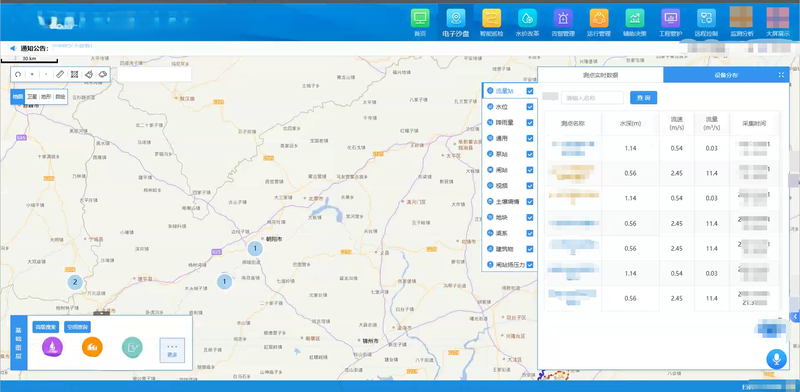Expand the 更多 layers button
The image size is (800, 392).
click(172, 350)
